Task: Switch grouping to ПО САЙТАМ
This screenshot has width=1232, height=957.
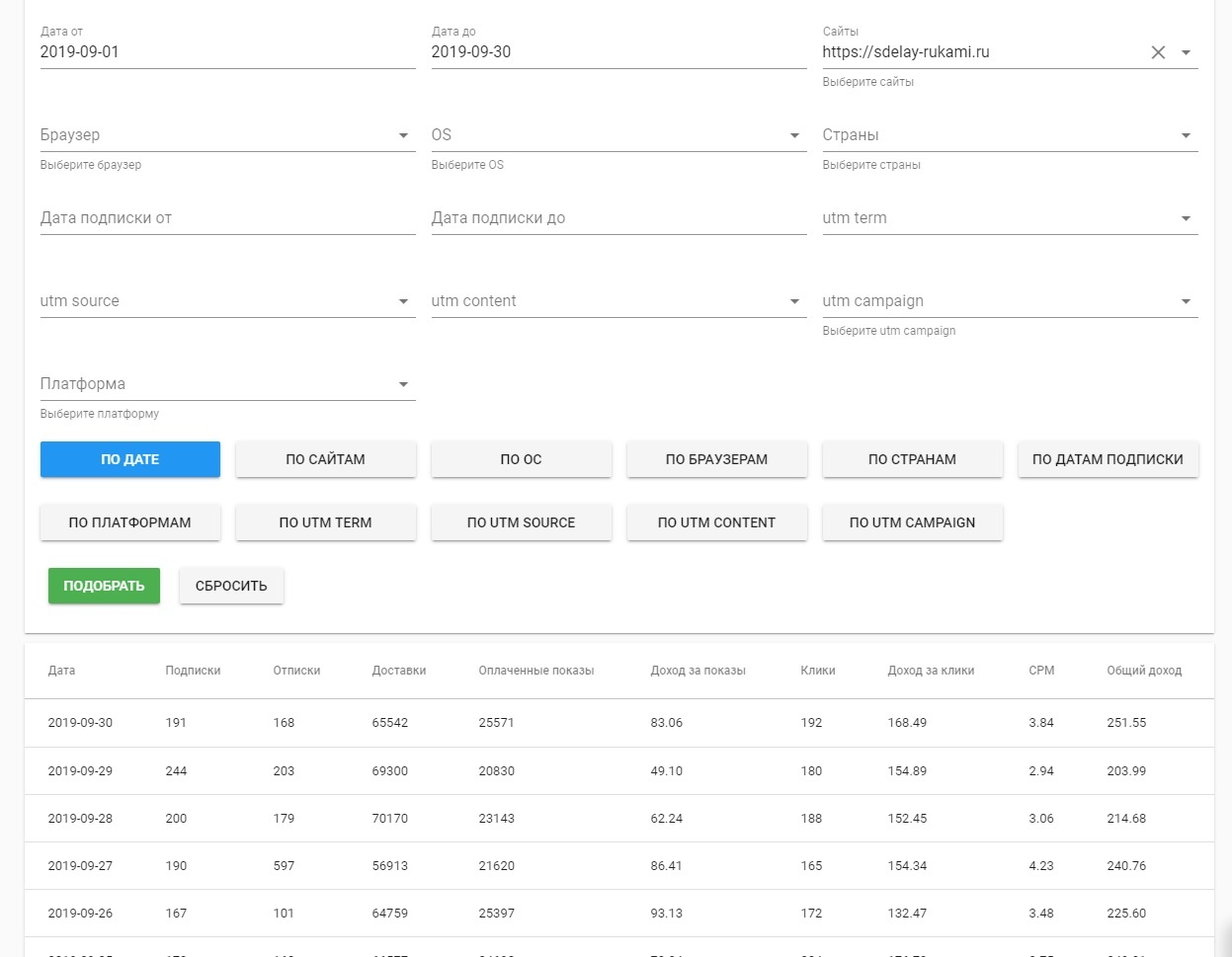Action: (x=325, y=459)
